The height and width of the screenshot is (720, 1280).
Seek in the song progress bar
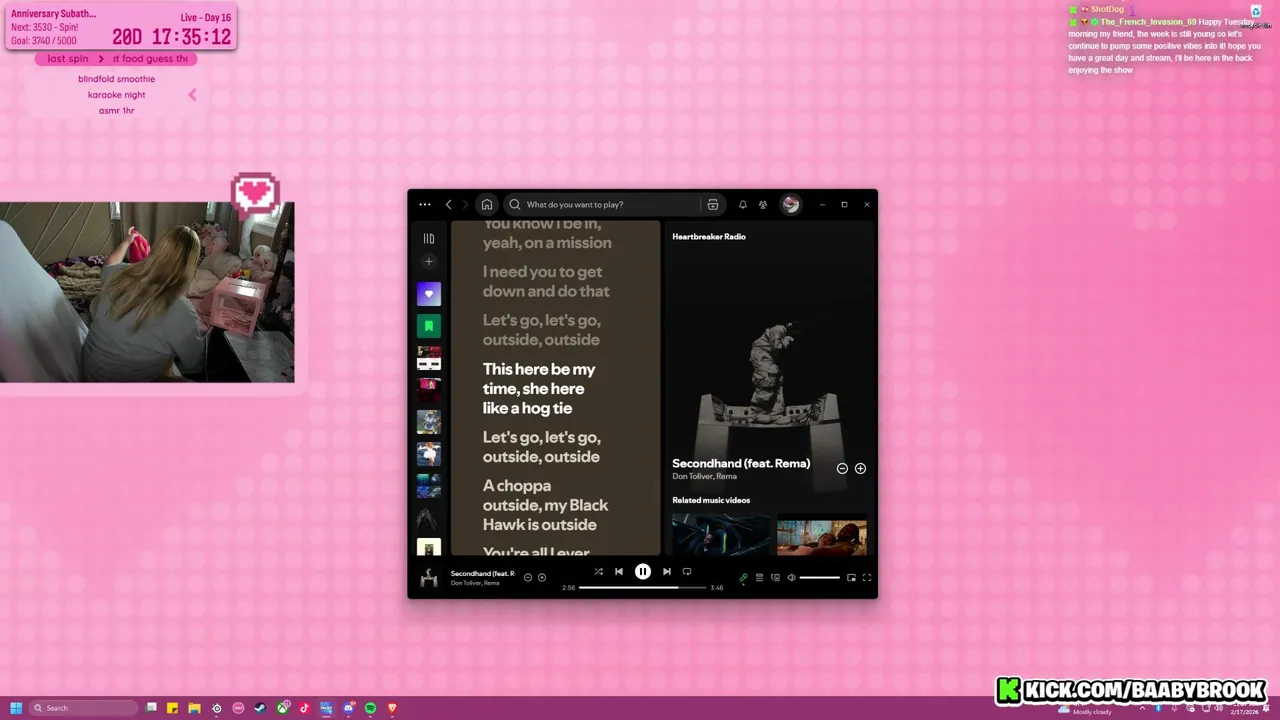(642, 588)
